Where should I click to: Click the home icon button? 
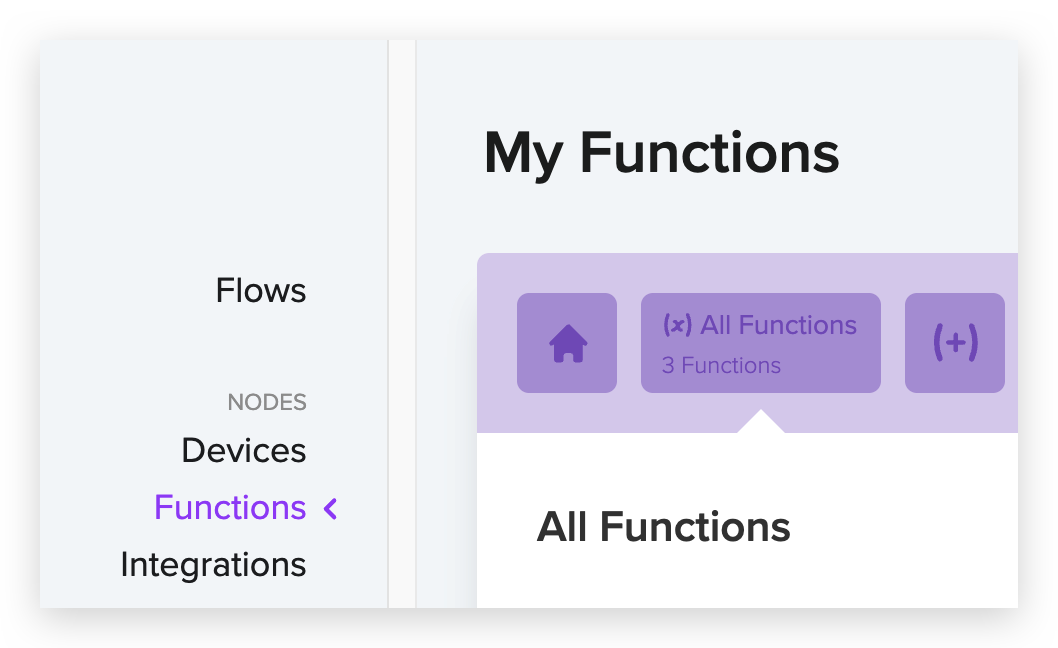pos(567,343)
